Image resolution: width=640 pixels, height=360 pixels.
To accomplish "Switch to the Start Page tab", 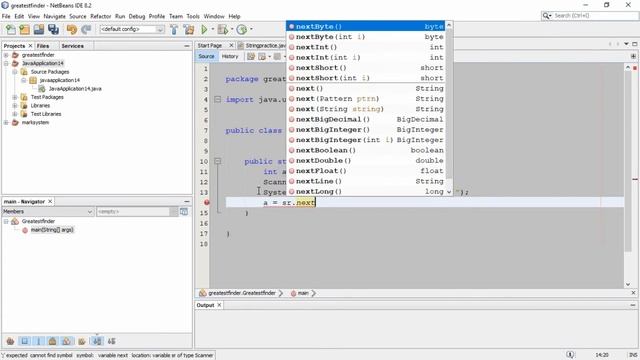I will click(210, 45).
